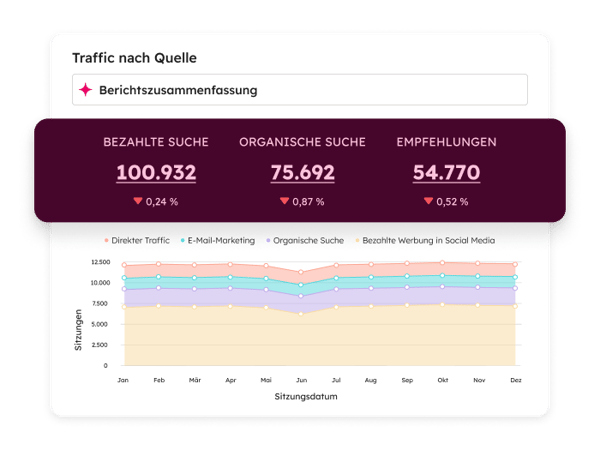Click the EMPFEHLUNGEN label
600x450 pixels.
(x=447, y=142)
